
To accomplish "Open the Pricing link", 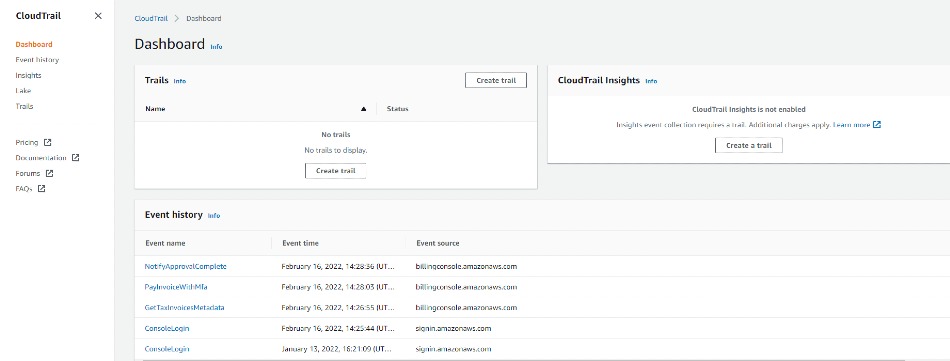I will [27, 143].
